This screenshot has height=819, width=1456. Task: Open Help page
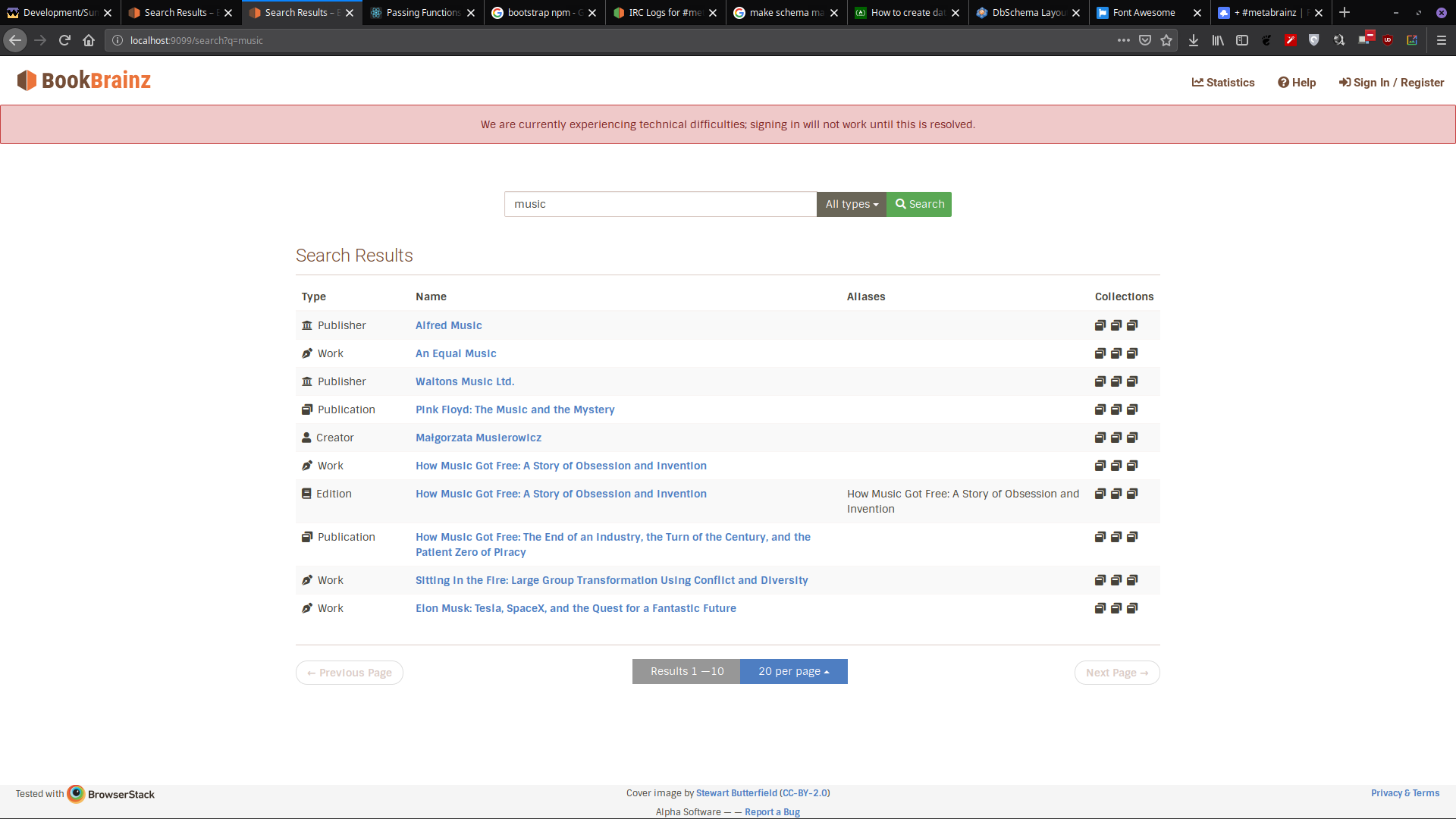coord(1297,83)
